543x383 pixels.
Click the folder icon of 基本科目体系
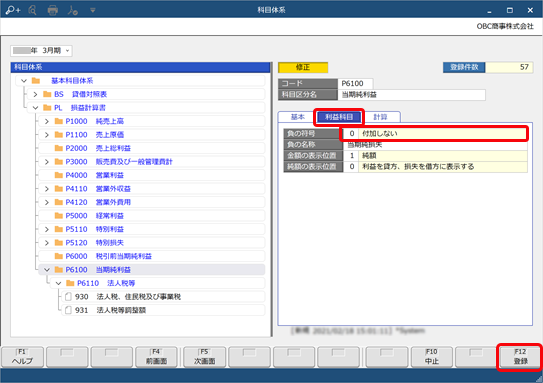coord(36,81)
